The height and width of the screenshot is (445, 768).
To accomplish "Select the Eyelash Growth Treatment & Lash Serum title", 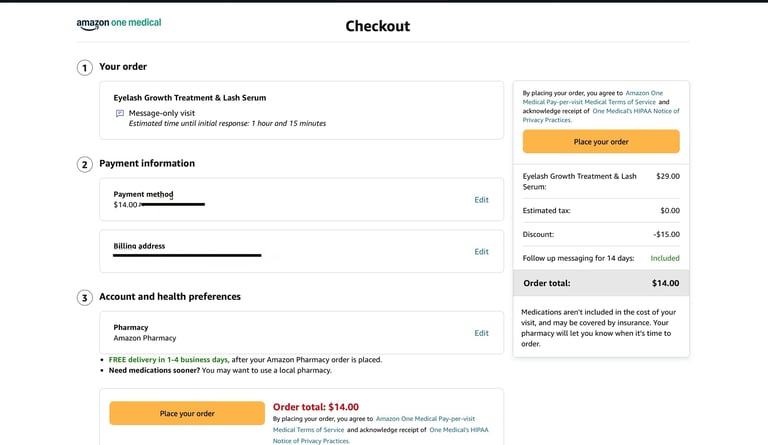I will click(190, 98).
